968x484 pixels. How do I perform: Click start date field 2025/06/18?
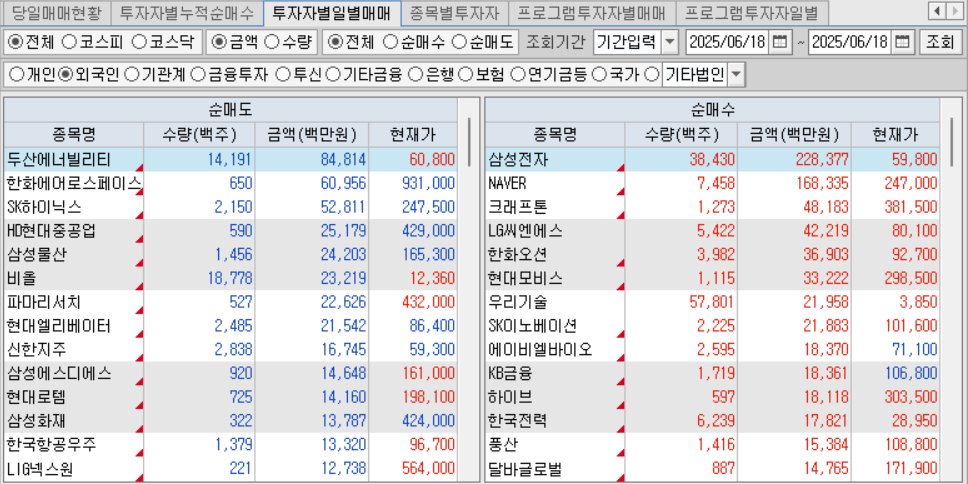pos(727,42)
